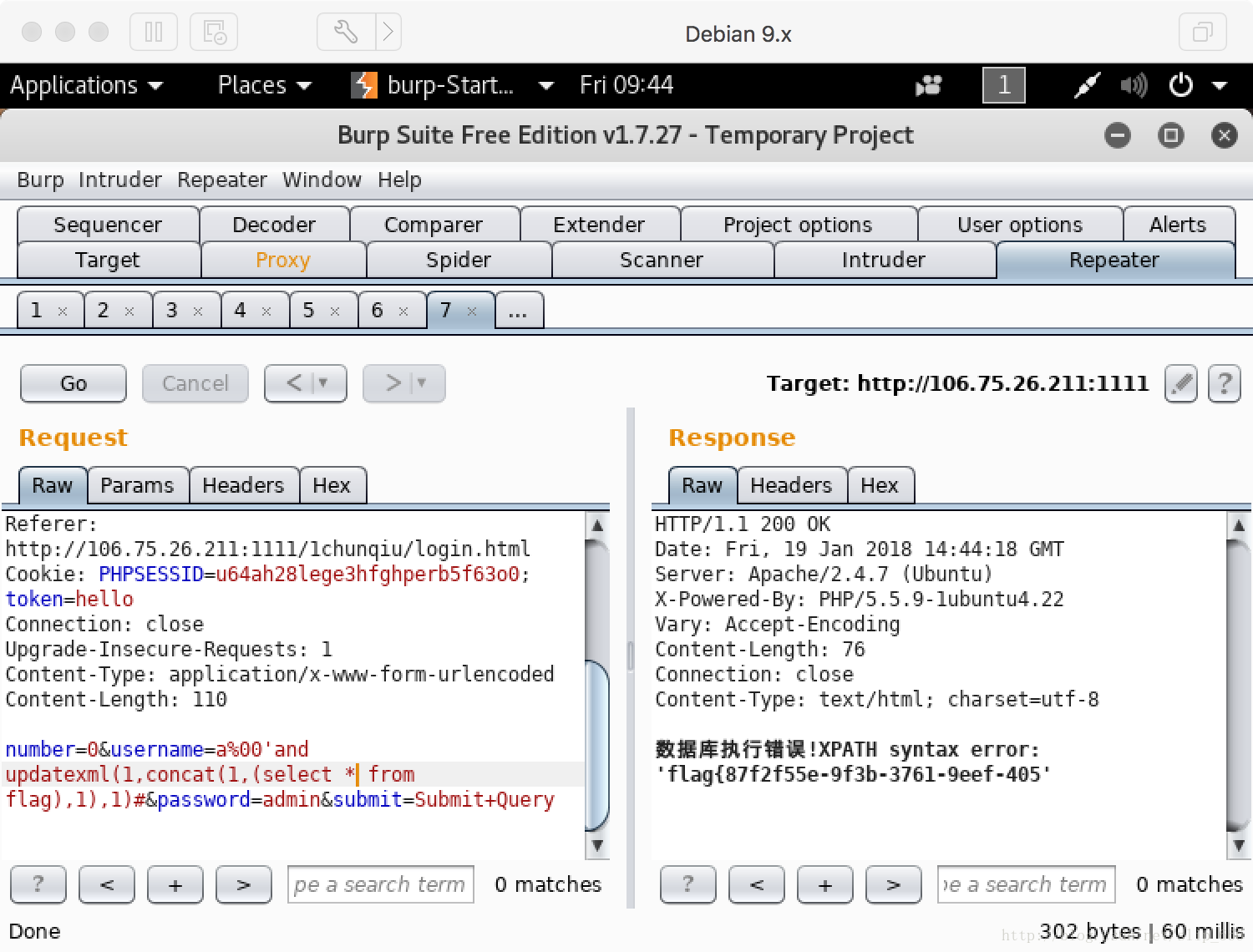The image size is (1253, 952).
Task: Click the disabled Cancel button
Action: tap(195, 383)
